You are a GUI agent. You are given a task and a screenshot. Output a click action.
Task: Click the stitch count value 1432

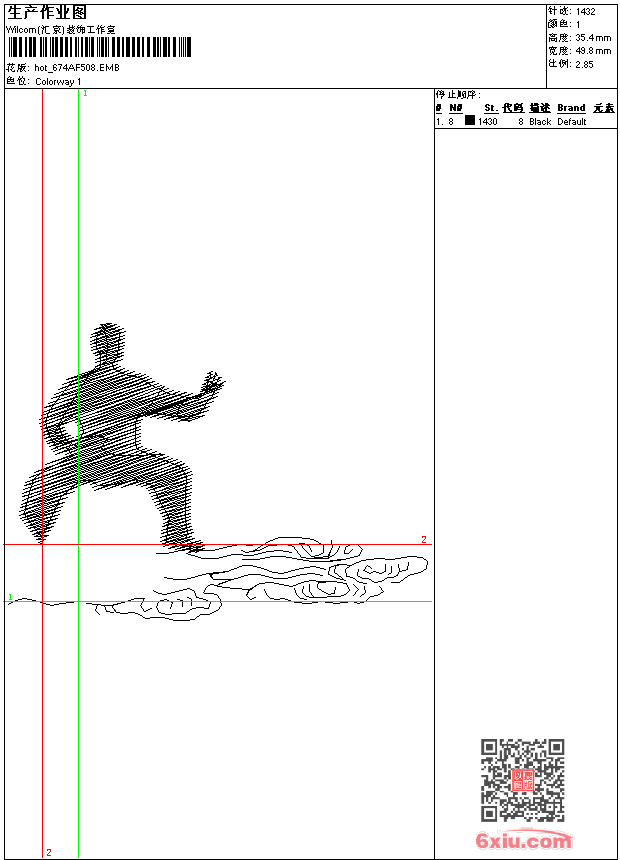coord(585,11)
